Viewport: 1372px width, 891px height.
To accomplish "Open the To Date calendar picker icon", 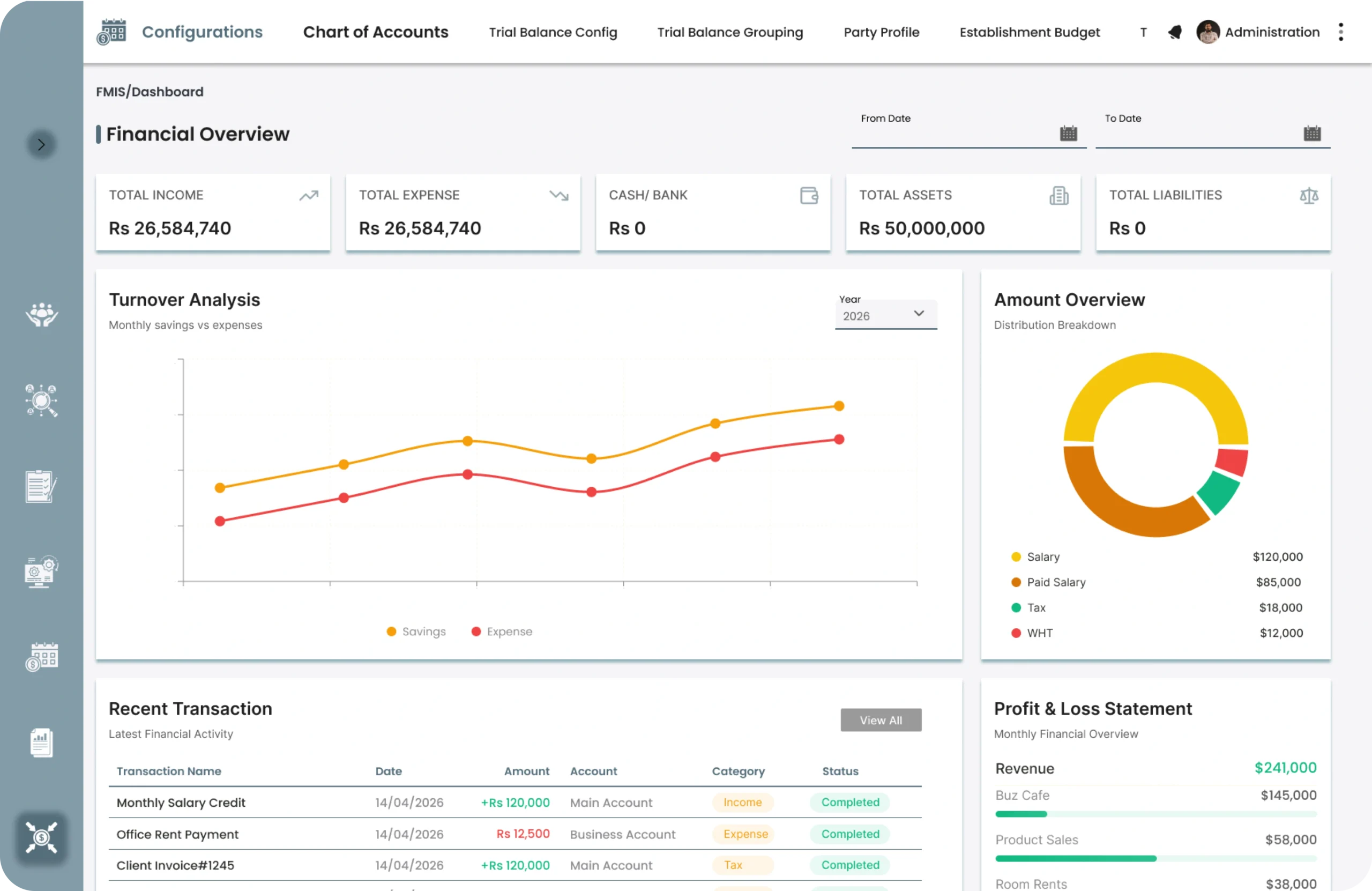I will (1312, 133).
